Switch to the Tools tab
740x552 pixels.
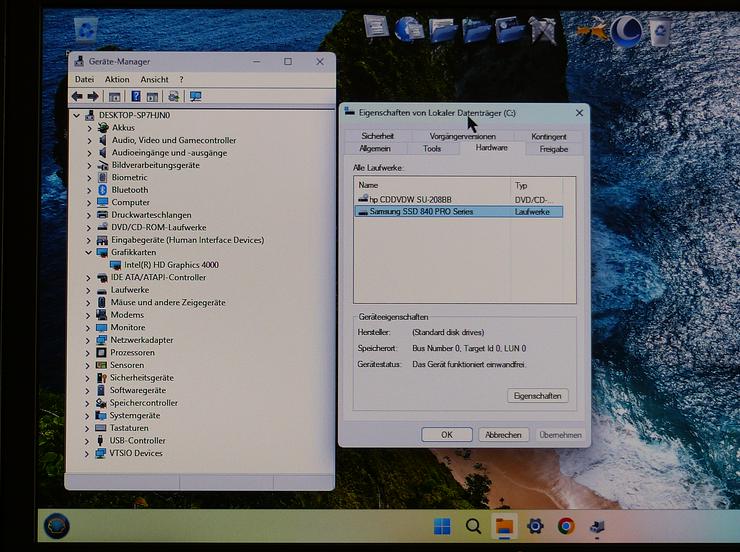(x=432, y=149)
